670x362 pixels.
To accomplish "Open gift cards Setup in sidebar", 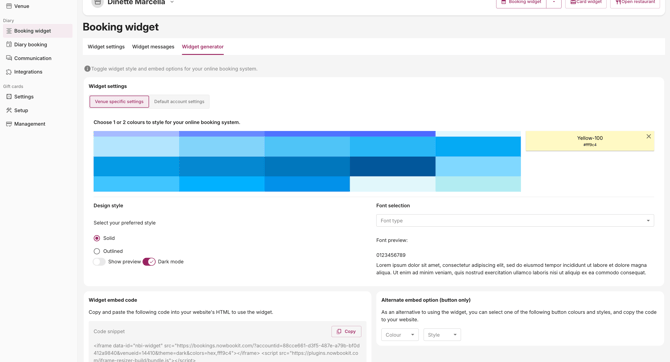I will click(38, 110).
